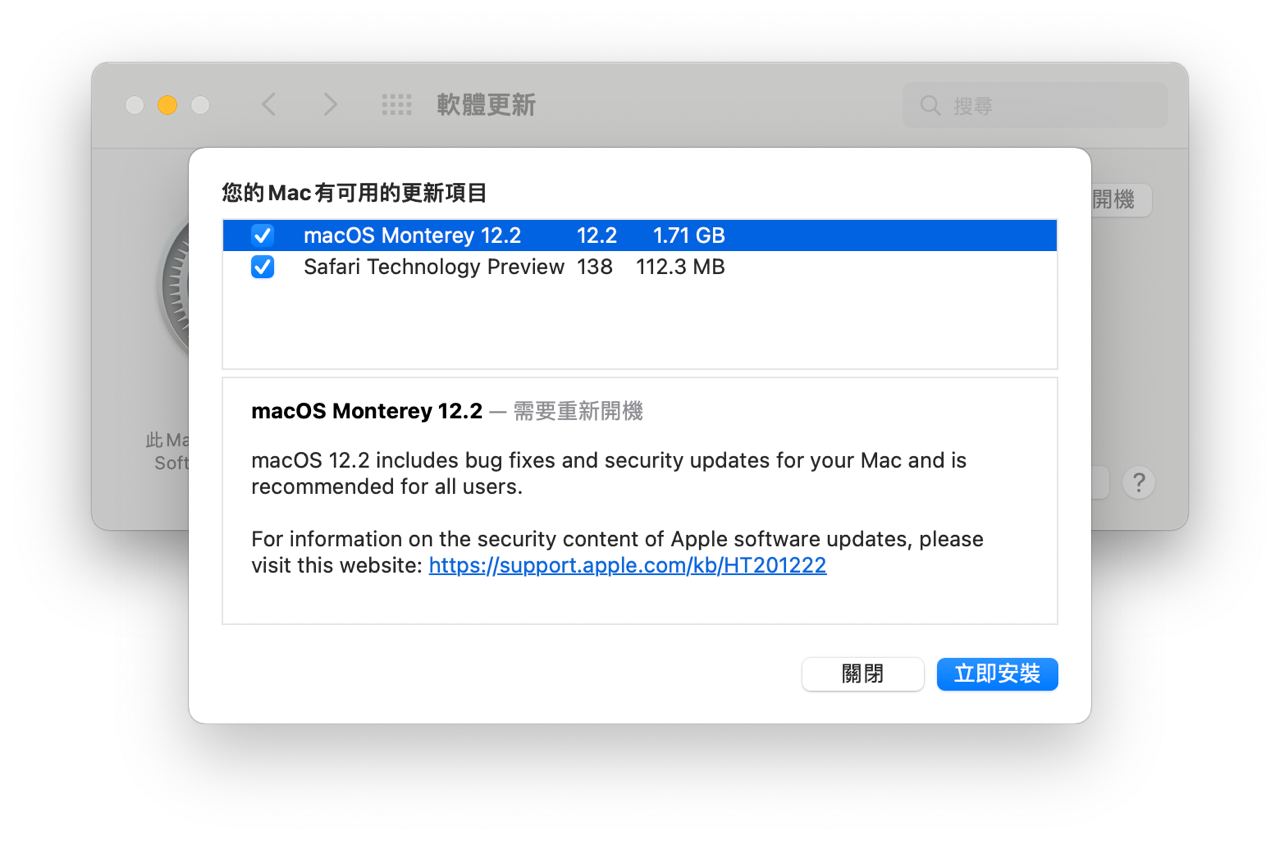Uncheck the Safari Technology Preview checkbox
This screenshot has height=845, width=1280.
[x=262, y=267]
